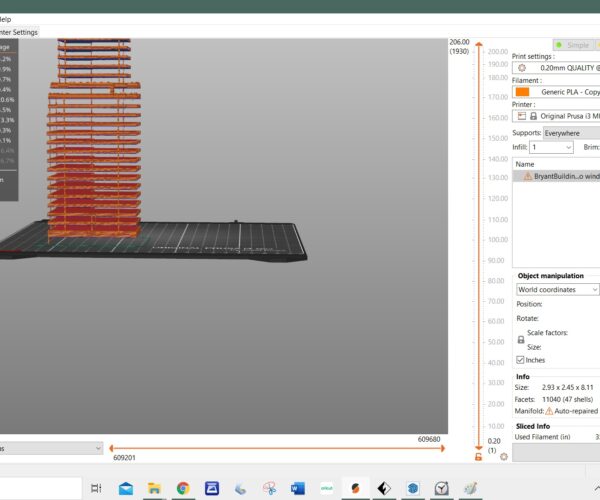Open the Help menu

tap(8, 19)
